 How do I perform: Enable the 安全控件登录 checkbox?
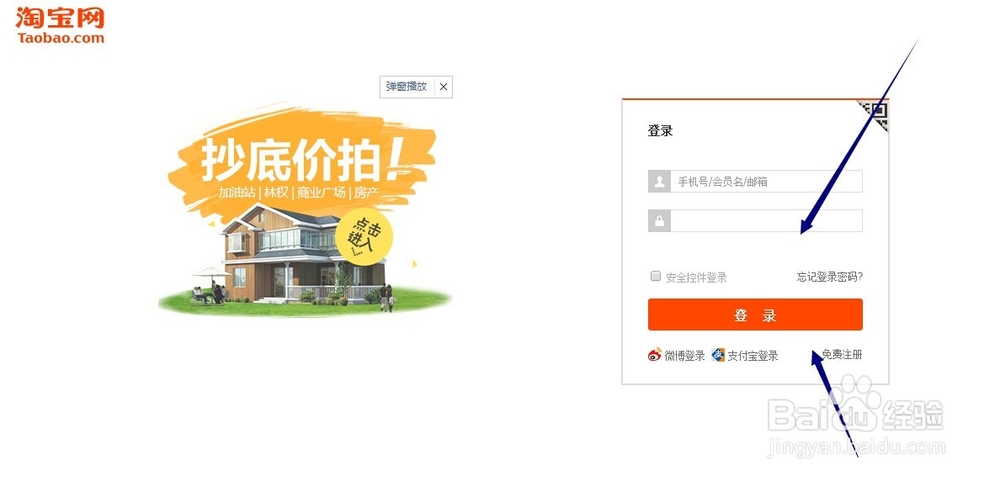click(x=655, y=276)
